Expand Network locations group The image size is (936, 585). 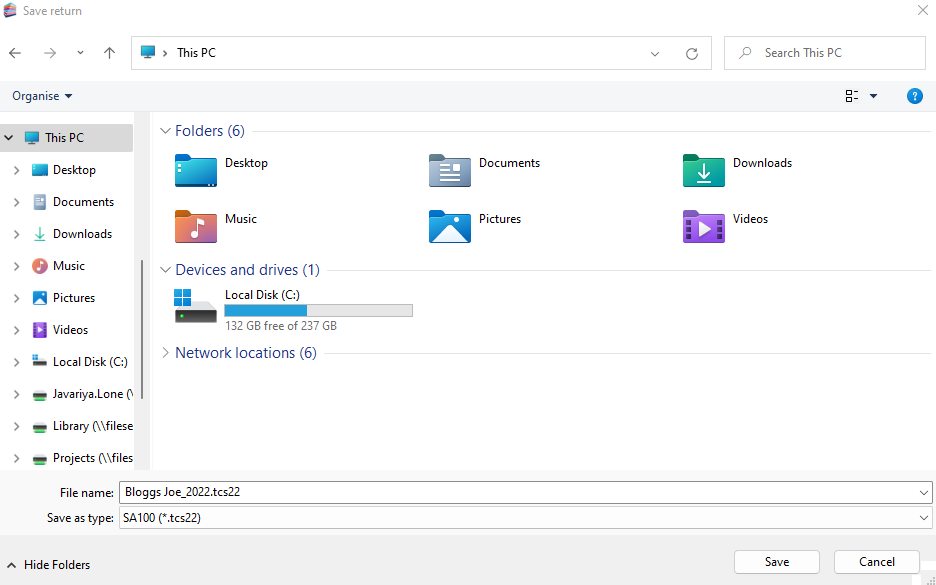165,353
